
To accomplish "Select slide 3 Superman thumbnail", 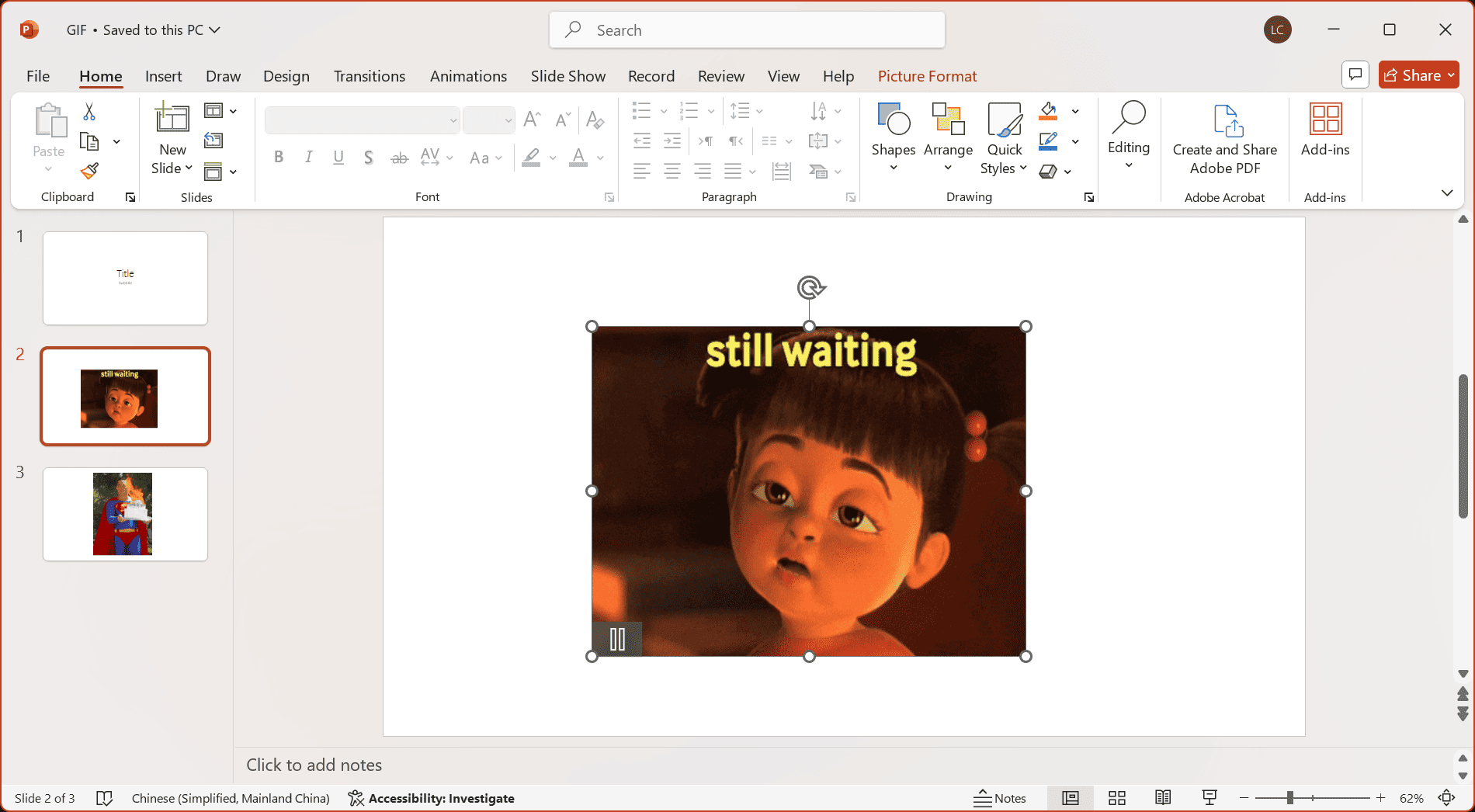I will [125, 514].
